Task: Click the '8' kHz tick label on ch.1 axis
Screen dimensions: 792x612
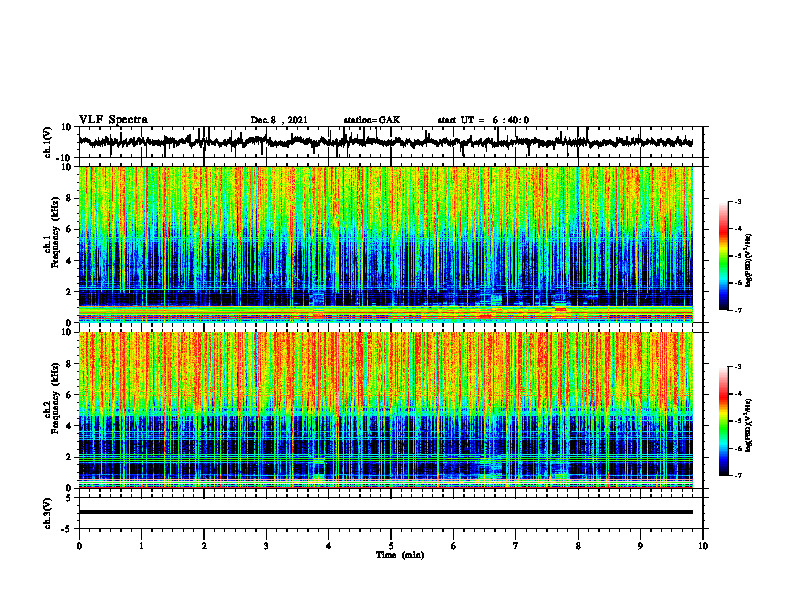Action: (x=69, y=198)
